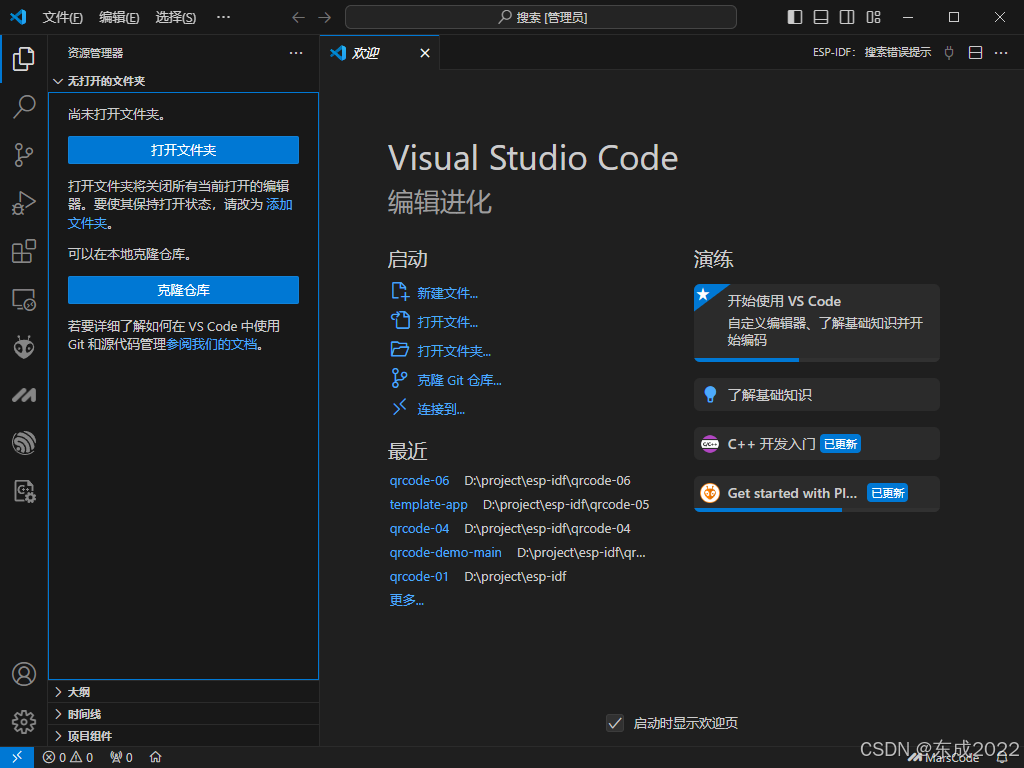
Task: Click the 更多... link under recent
Action: coord(407,600)
